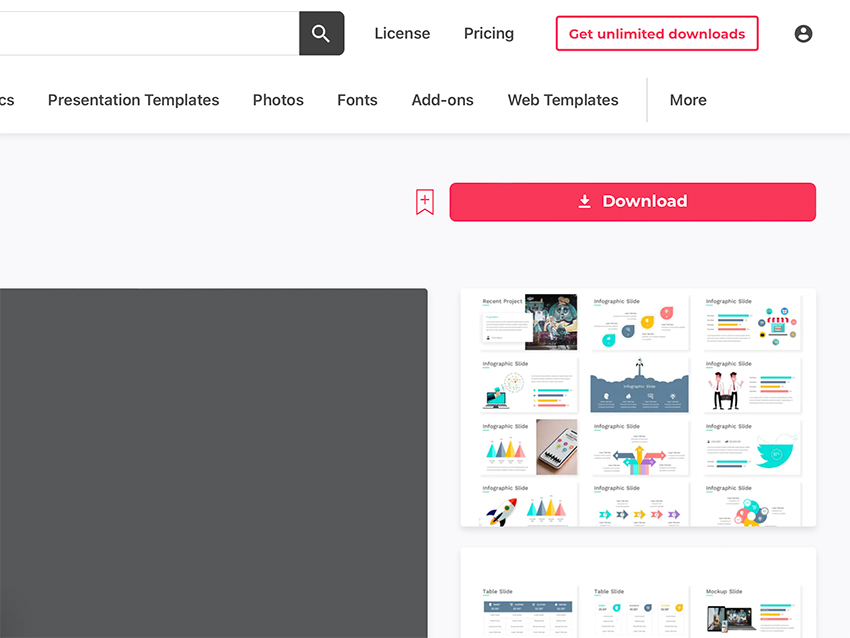Click Get unlimited downloads
Image resolution: width=850 pixels, height=638 pixels.
tap(657, 33)
